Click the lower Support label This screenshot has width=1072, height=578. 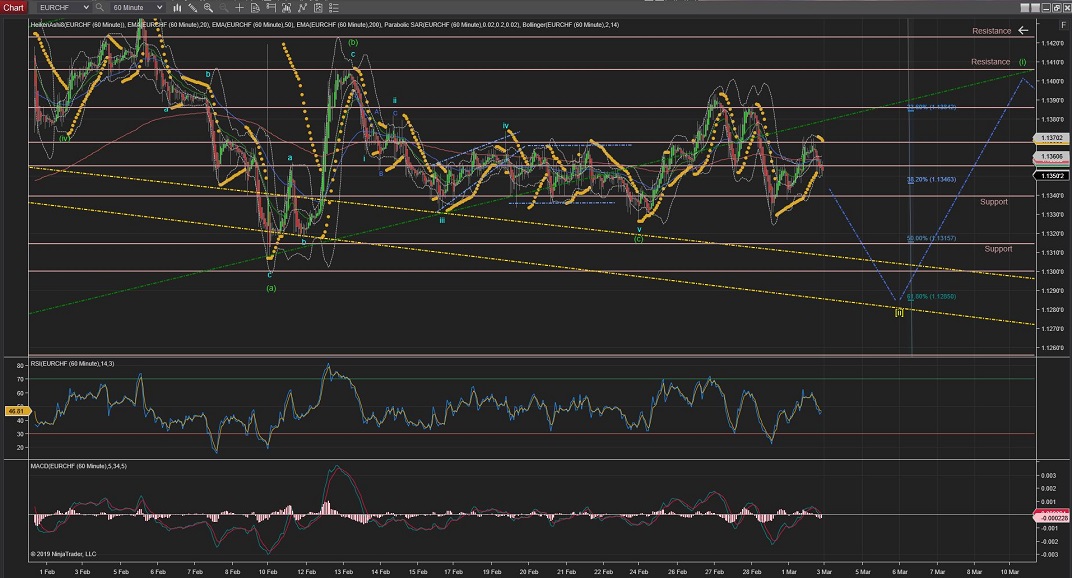(x=998, y=249)
